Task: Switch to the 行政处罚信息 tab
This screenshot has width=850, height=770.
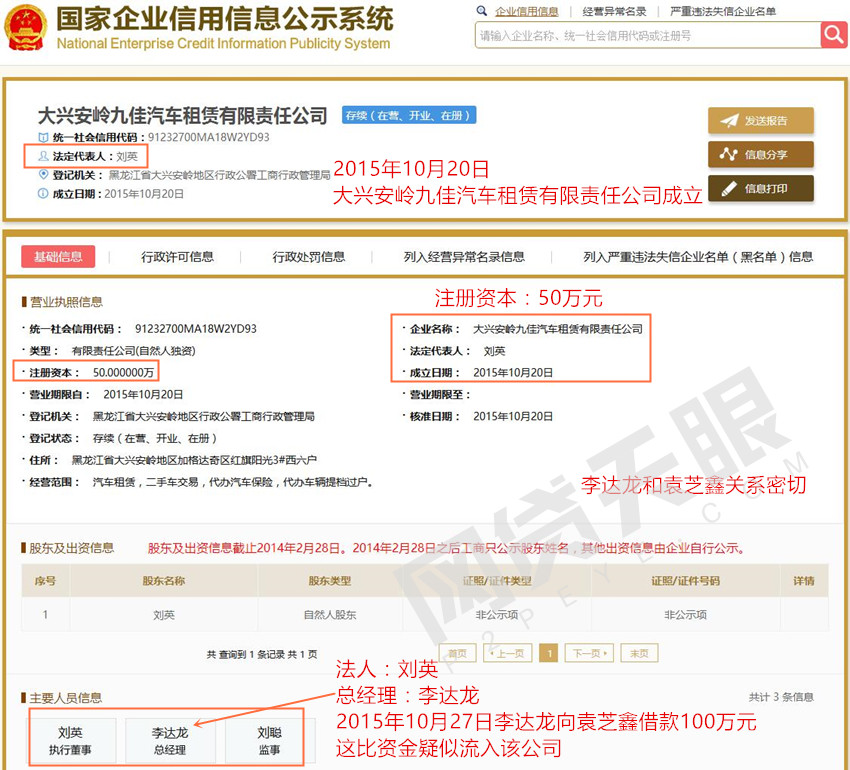Action: [x=308, y=256]
